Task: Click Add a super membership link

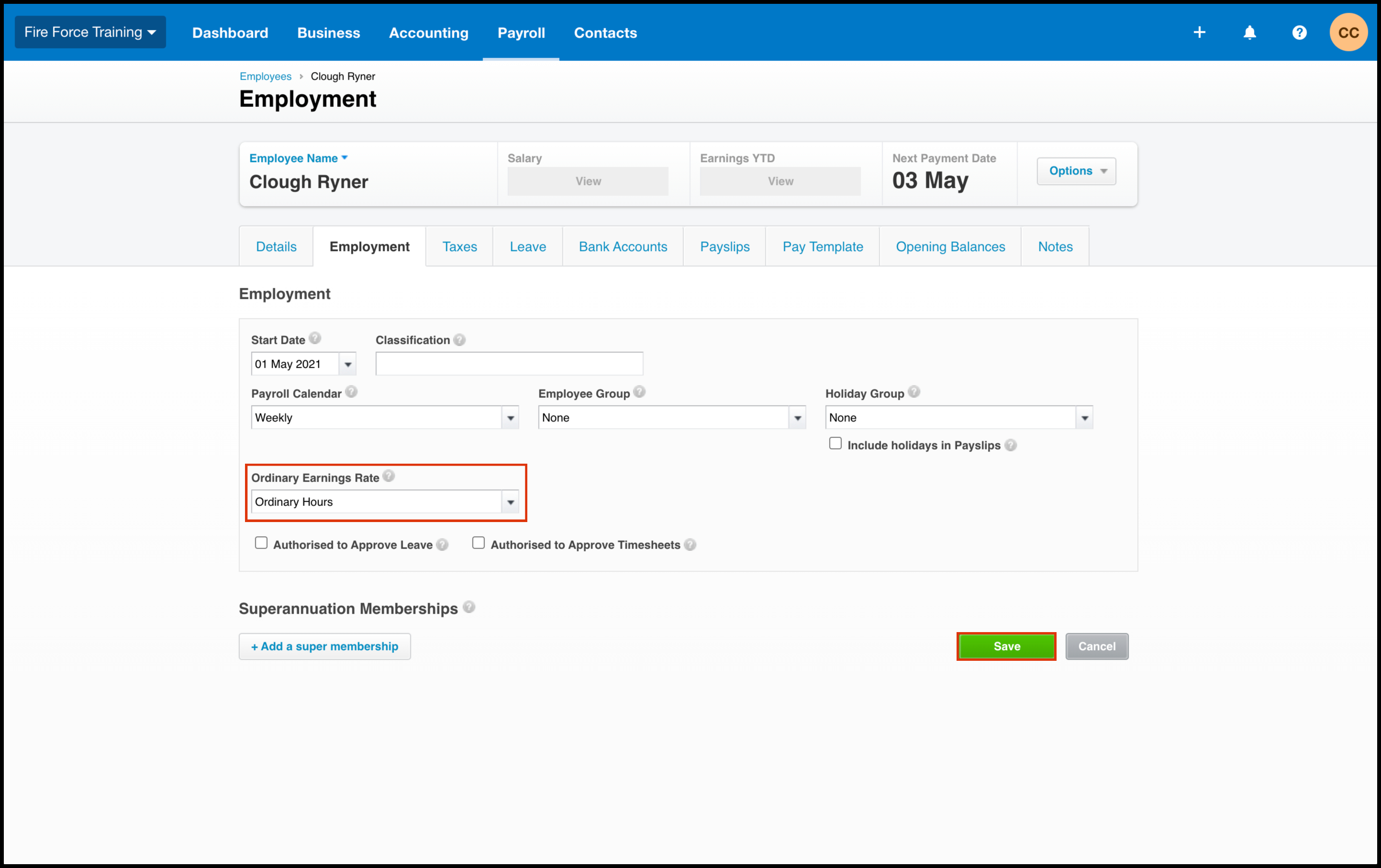Action: 325,646
